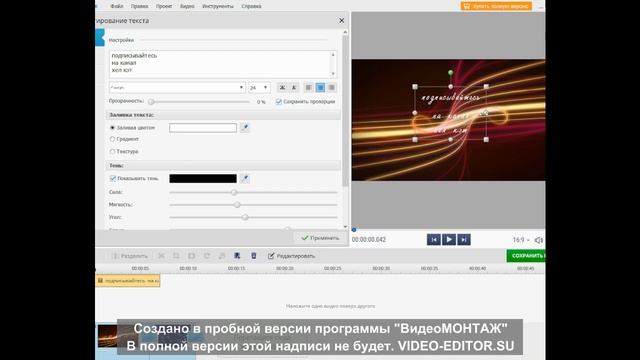Viewport: 640px width, 360px height.
Task: Open the font size dropdown showing 24
Action: point(259,87)
